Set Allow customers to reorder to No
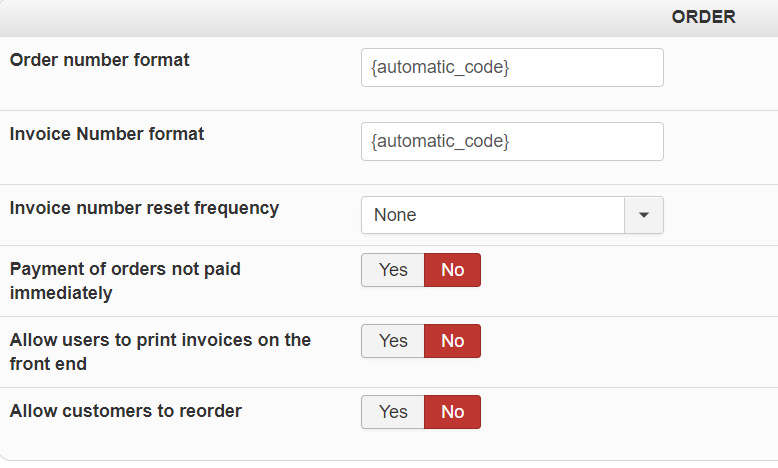The height and width of the screenshot is (468, 778). [x=452, y=412]
